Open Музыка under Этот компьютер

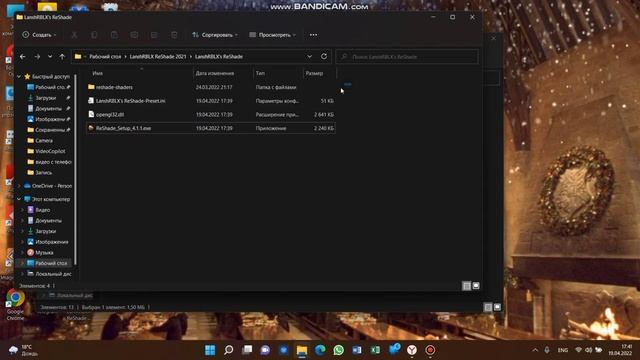(x=44, y=253)
